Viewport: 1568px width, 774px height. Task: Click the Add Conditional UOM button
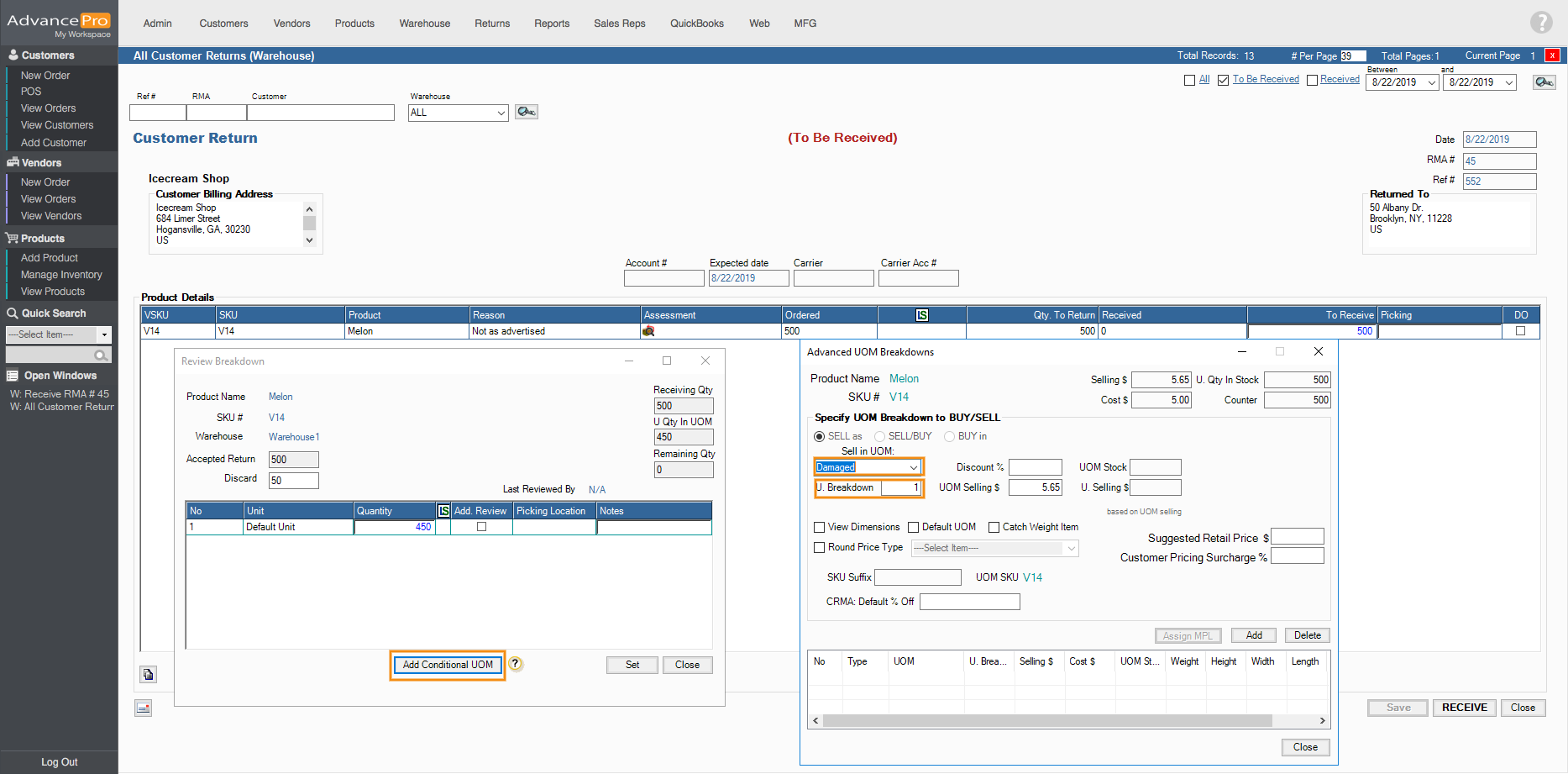pyautogui.click(x=448, y=665)
